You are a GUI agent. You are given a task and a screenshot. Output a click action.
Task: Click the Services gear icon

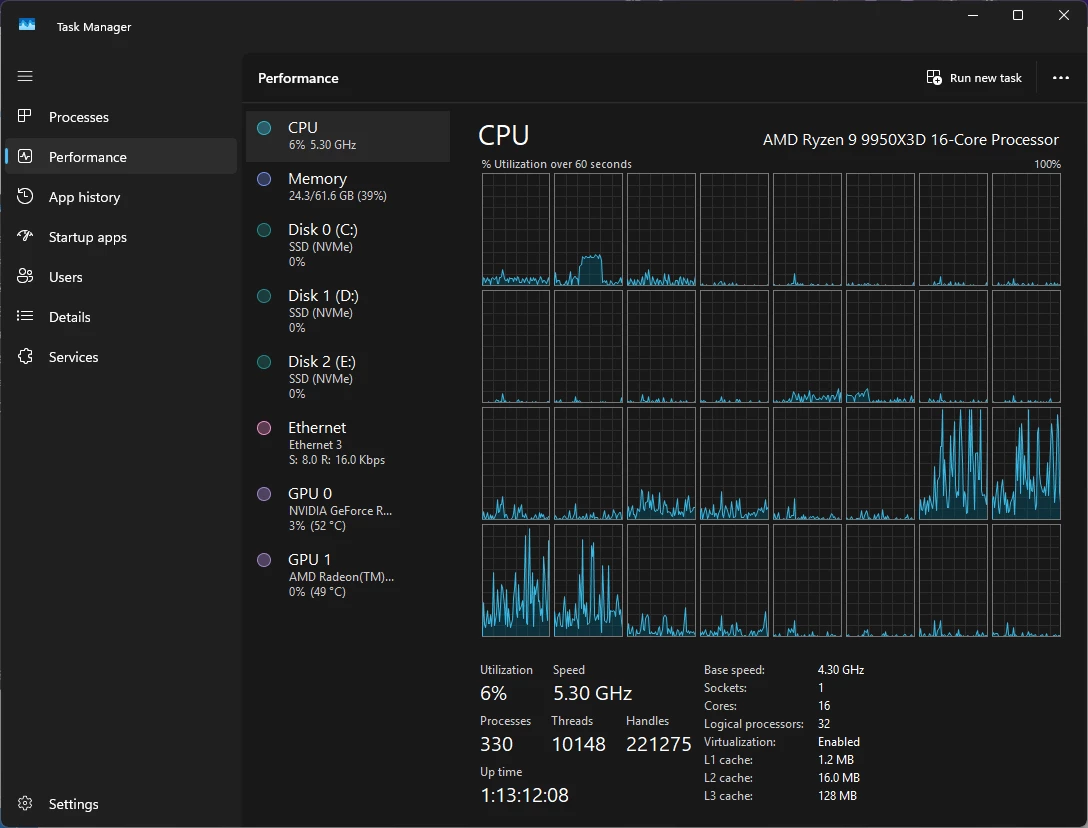point(26,357)
